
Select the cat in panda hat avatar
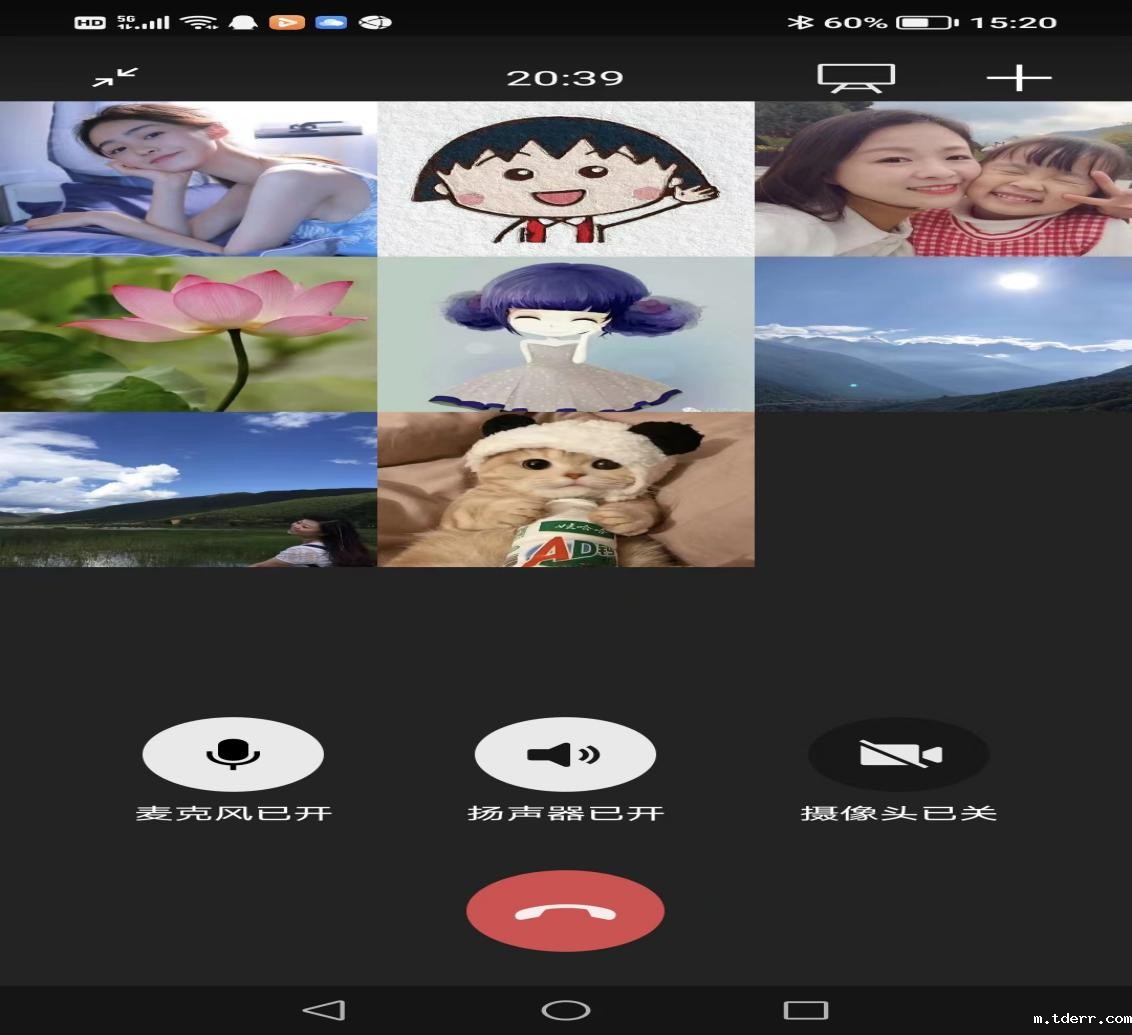point(566,490)
